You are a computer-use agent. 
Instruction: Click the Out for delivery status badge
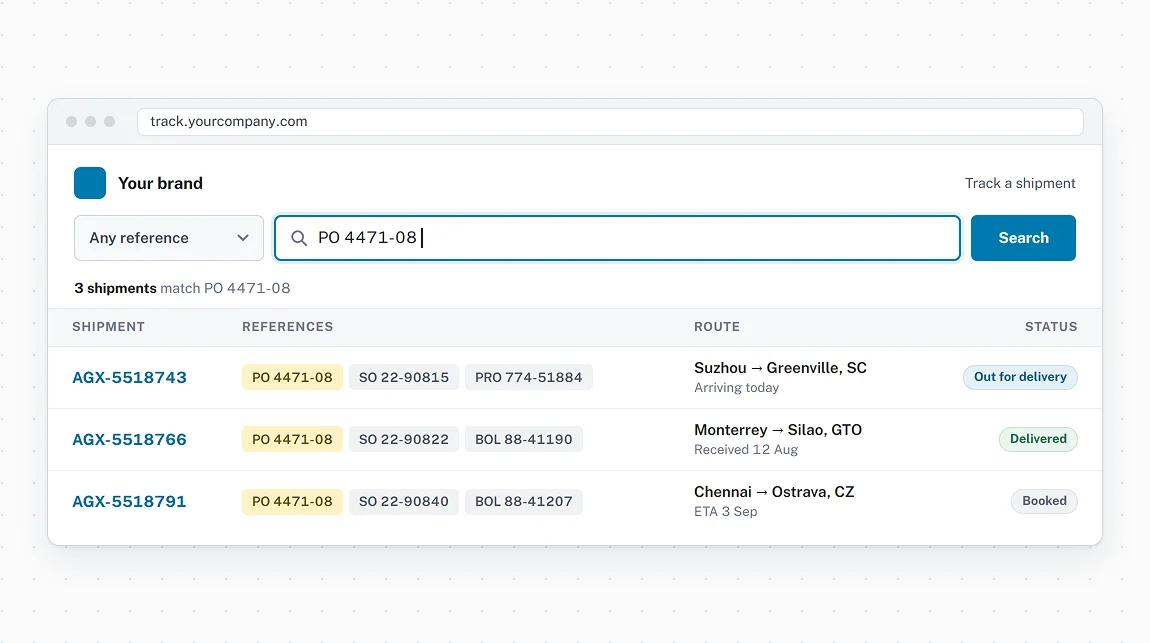[1020, 377]
